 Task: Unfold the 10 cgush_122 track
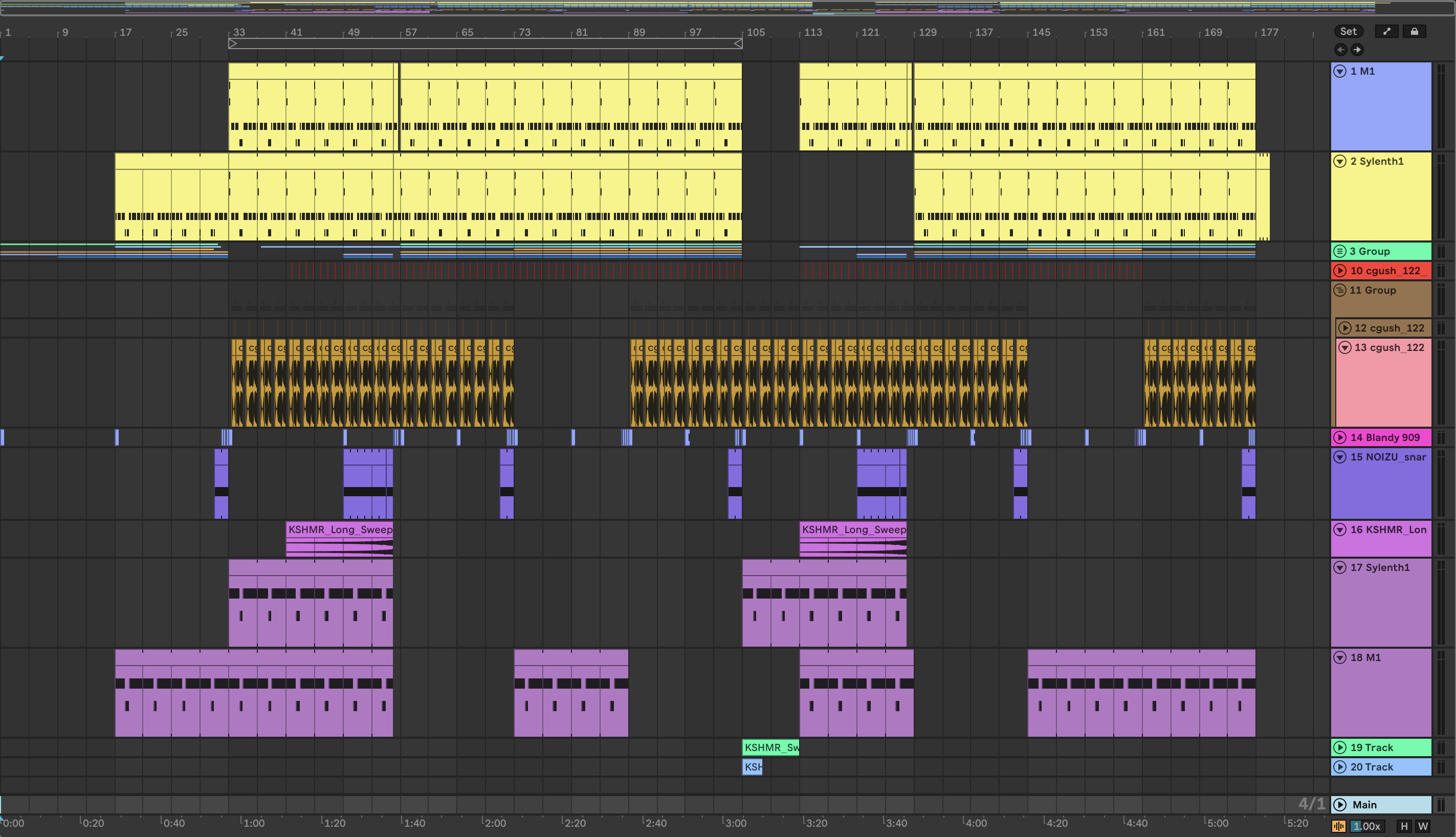click(1340, 271)
